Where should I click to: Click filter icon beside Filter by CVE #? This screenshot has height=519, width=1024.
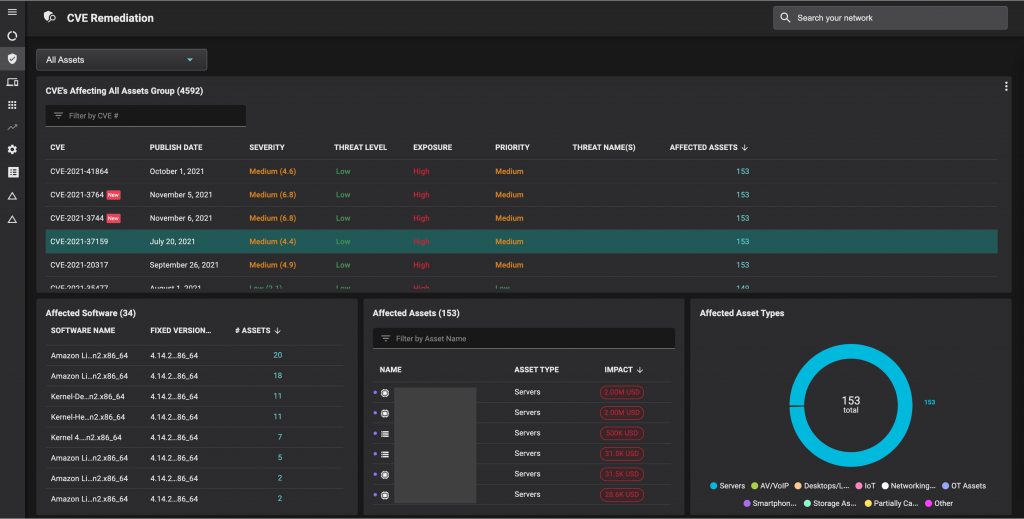tap(58, 116)
